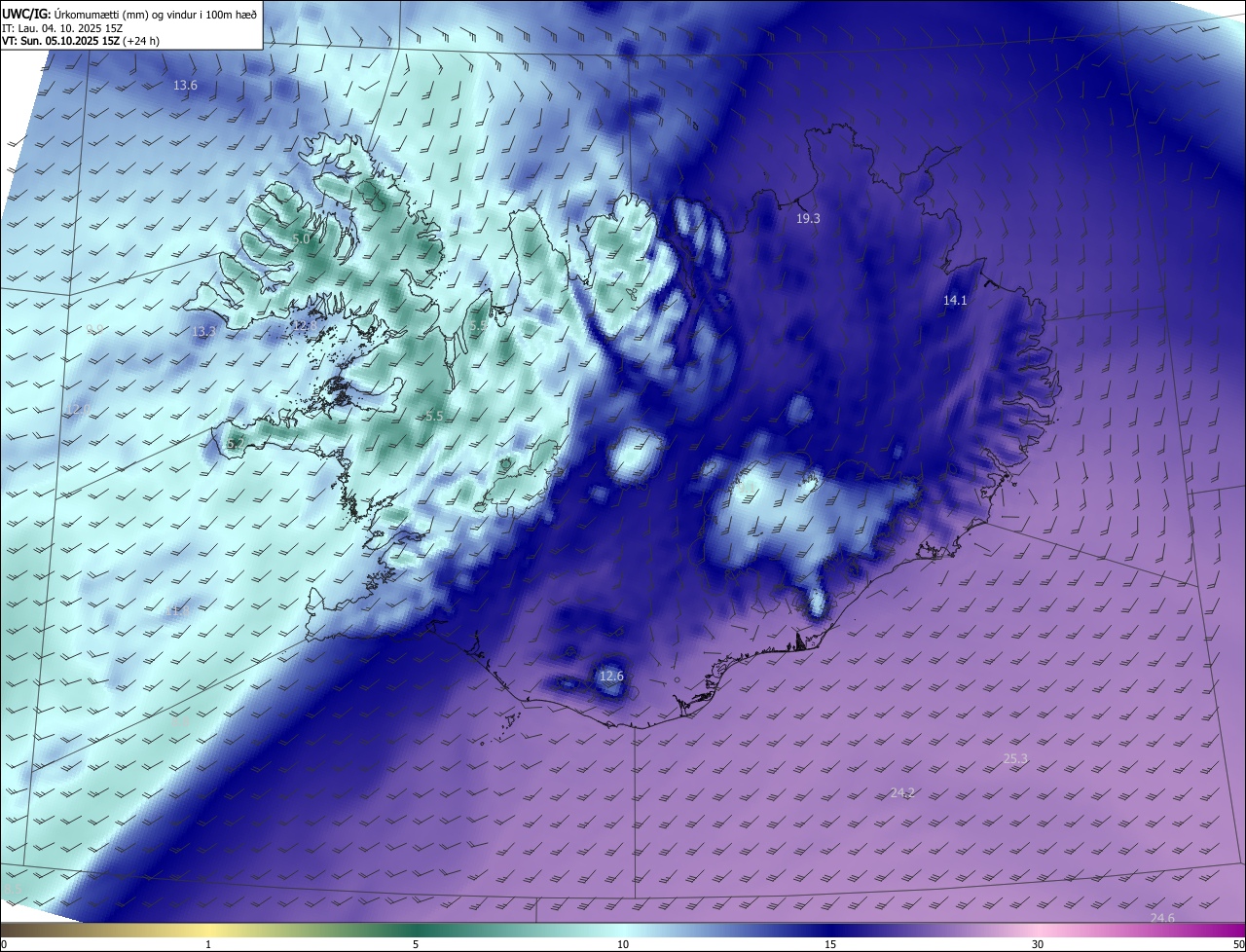Click the title text "Úrkomumætti (mm) og vindur i 100m hæð"

pos(156,14)
